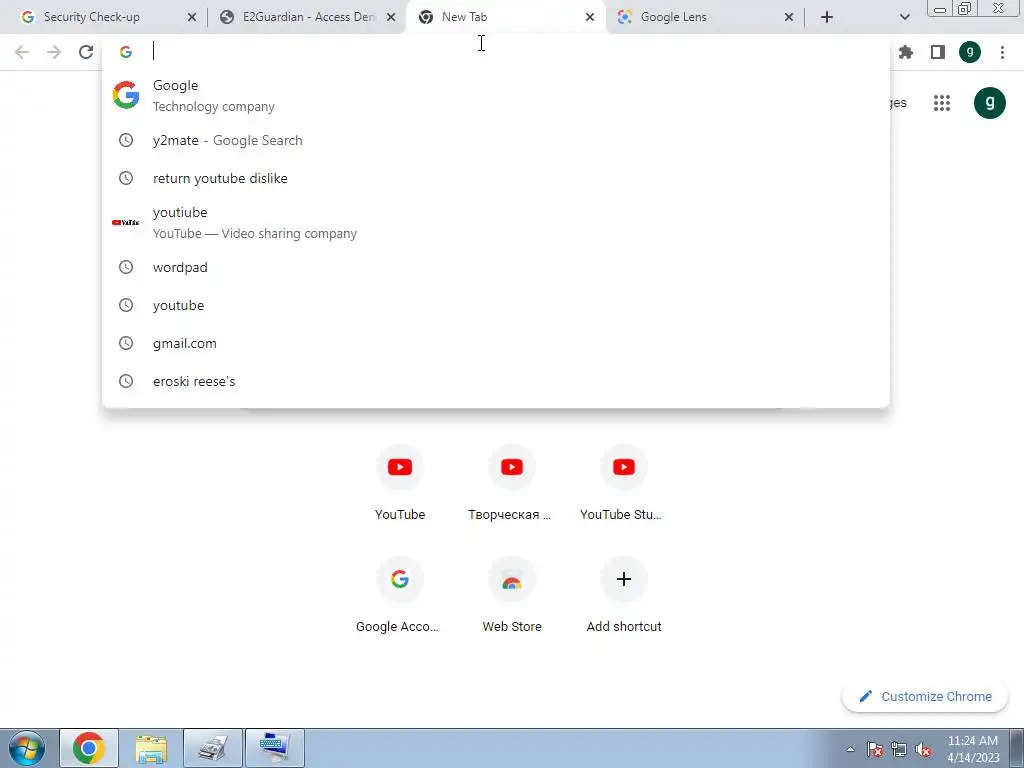Choose the youtube history suggestion
Image resolution: width=1024 pixels, height=768 pixels.
point(496,305)
